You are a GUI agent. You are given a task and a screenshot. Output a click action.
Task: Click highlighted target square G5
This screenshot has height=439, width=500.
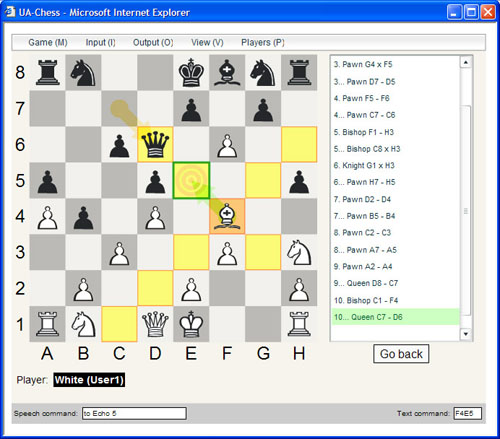click(x=263, y=180)
